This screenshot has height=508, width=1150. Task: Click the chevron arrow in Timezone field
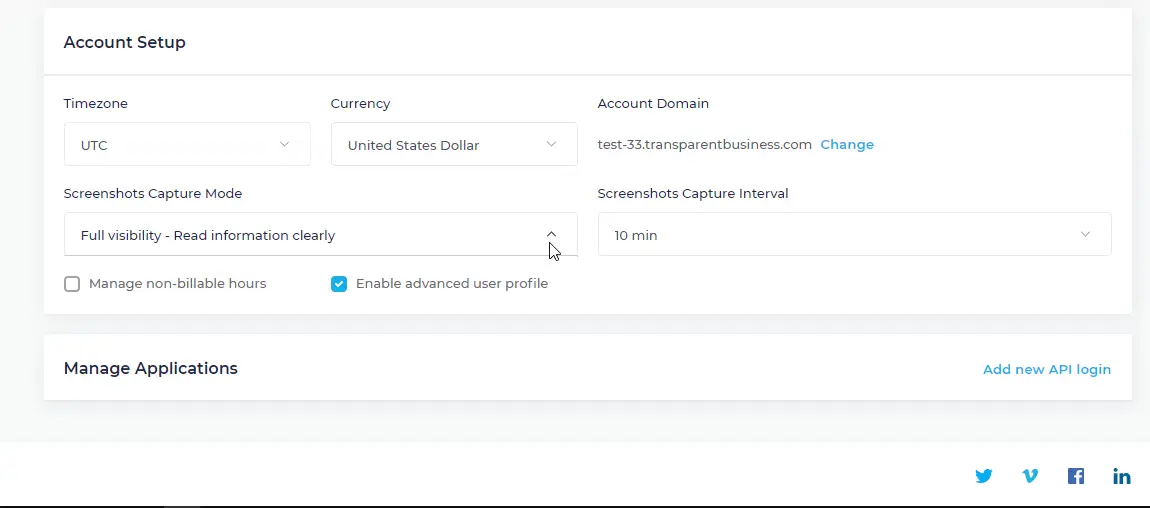285,145
